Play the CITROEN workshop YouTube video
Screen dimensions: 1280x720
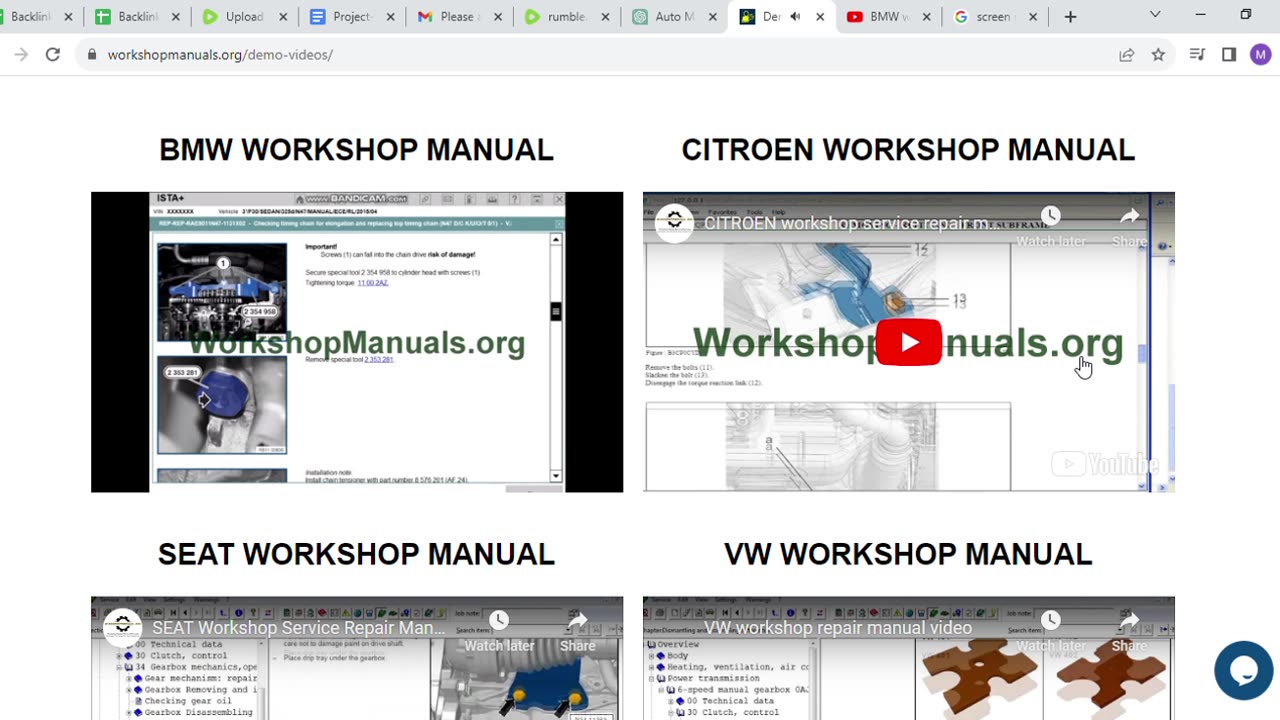click(908, 342)
